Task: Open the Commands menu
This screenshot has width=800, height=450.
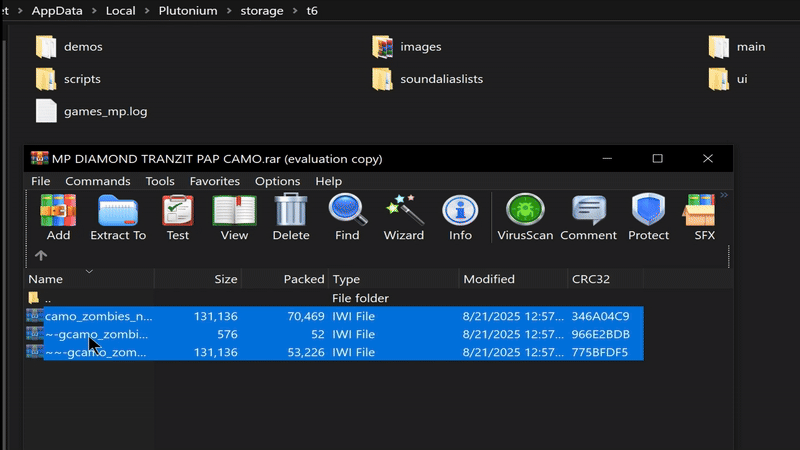Action: (97, 181)
